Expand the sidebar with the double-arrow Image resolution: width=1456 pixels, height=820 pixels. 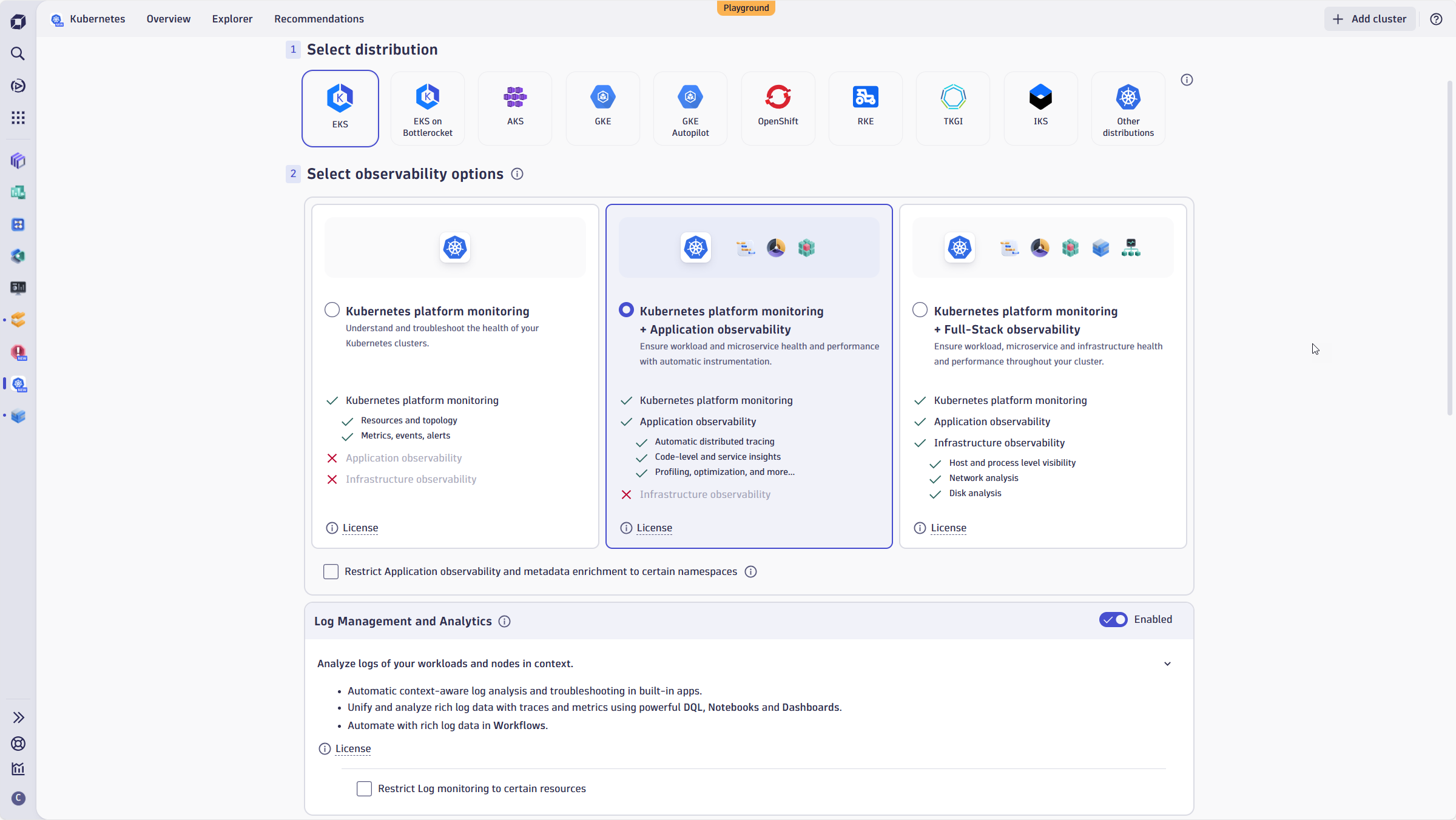pyautogui.click(x=18, y=717)
